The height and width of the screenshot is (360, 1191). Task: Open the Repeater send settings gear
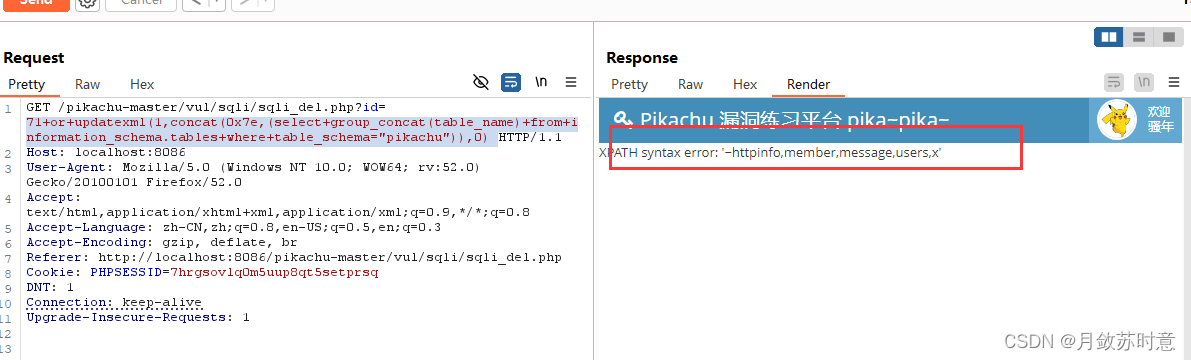87,2
